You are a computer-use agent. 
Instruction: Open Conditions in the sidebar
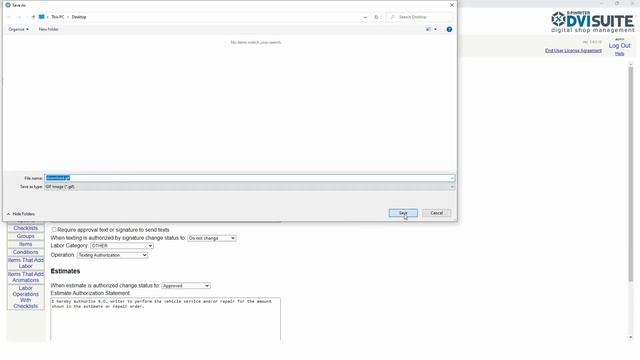[25, 252]
